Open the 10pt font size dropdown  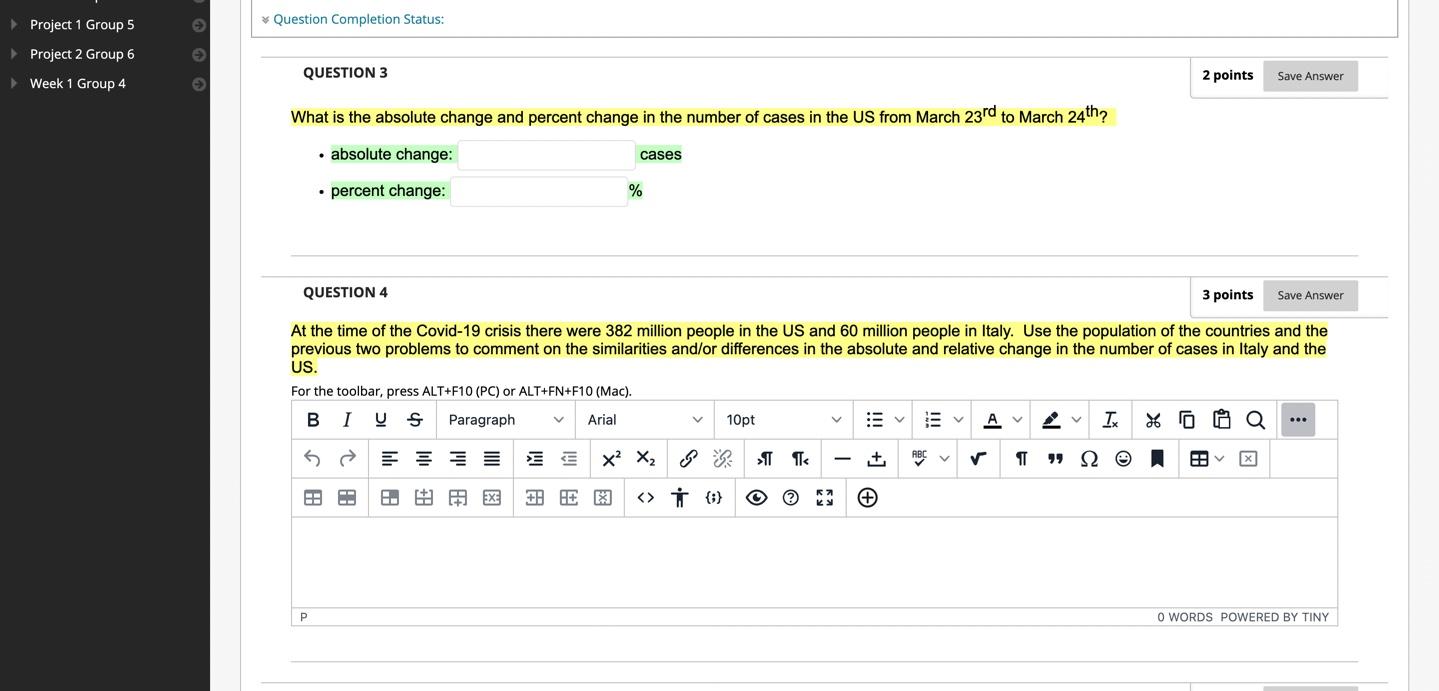[784, 420]
